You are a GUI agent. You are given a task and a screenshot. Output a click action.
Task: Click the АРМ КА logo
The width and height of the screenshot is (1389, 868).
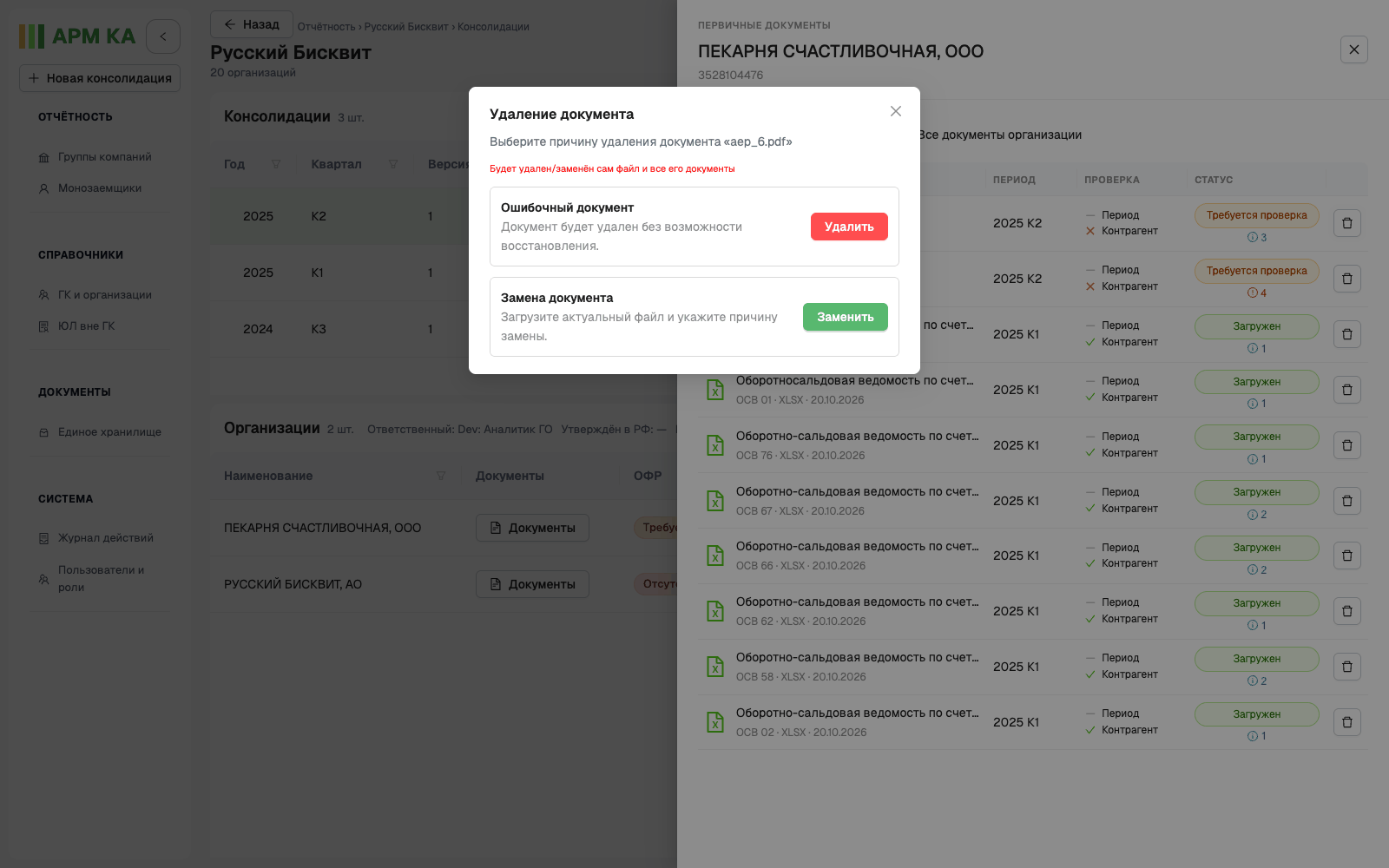click(x=77, y=36)
